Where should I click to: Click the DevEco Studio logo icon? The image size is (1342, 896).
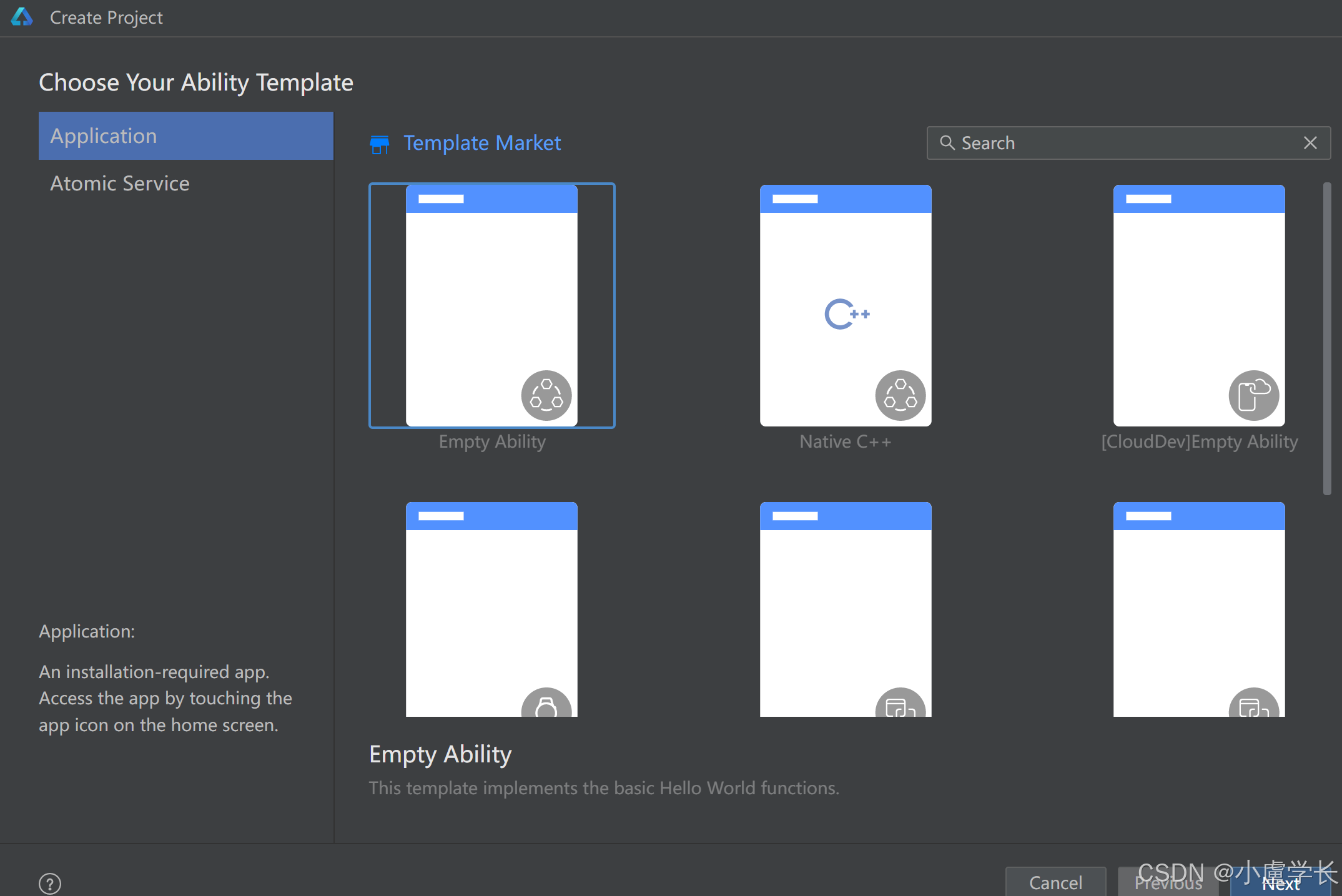pyautogui.click(x=22, y=17)
